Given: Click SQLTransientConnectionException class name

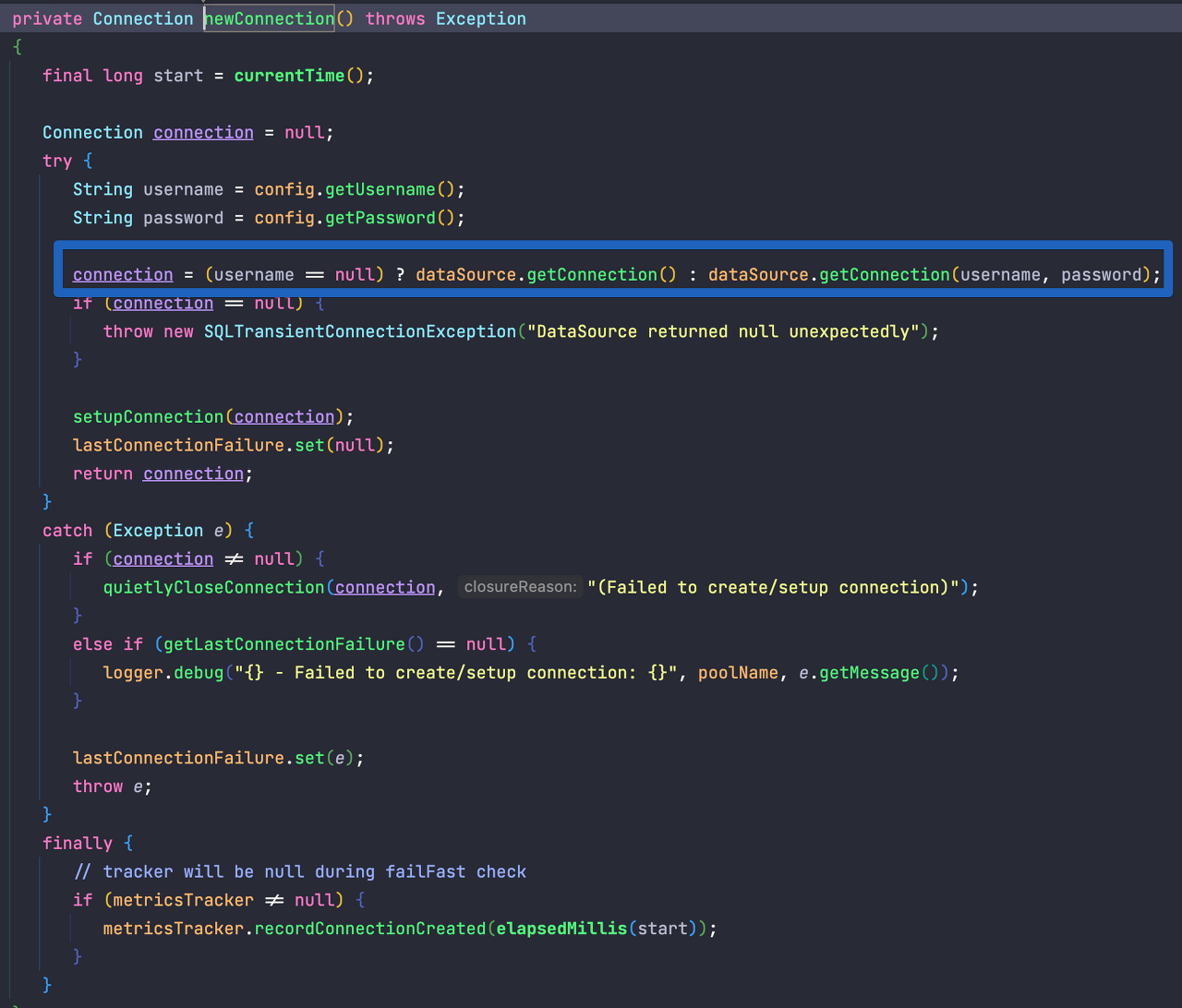Looking at the screenshot, I should [x=360, y=331].
